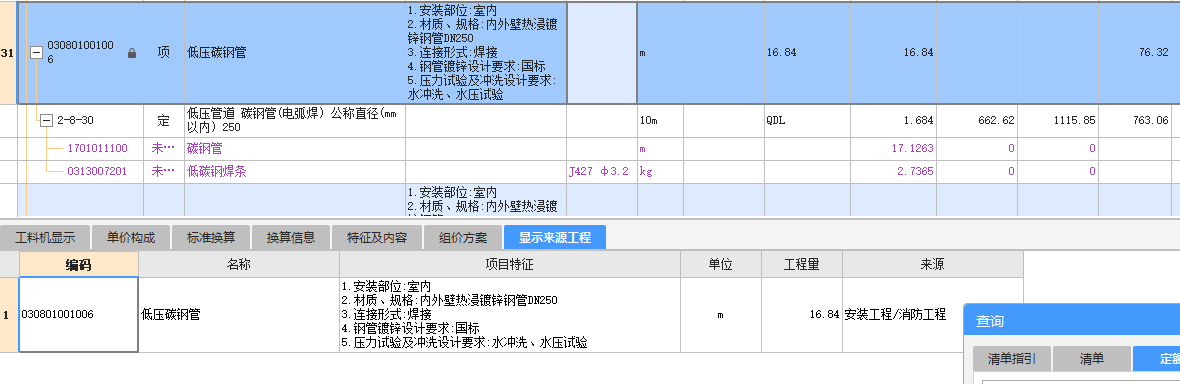Screen dimensions: 1180x384
Task: Open the 工料机显示 tab
Action: coord(45,237)
